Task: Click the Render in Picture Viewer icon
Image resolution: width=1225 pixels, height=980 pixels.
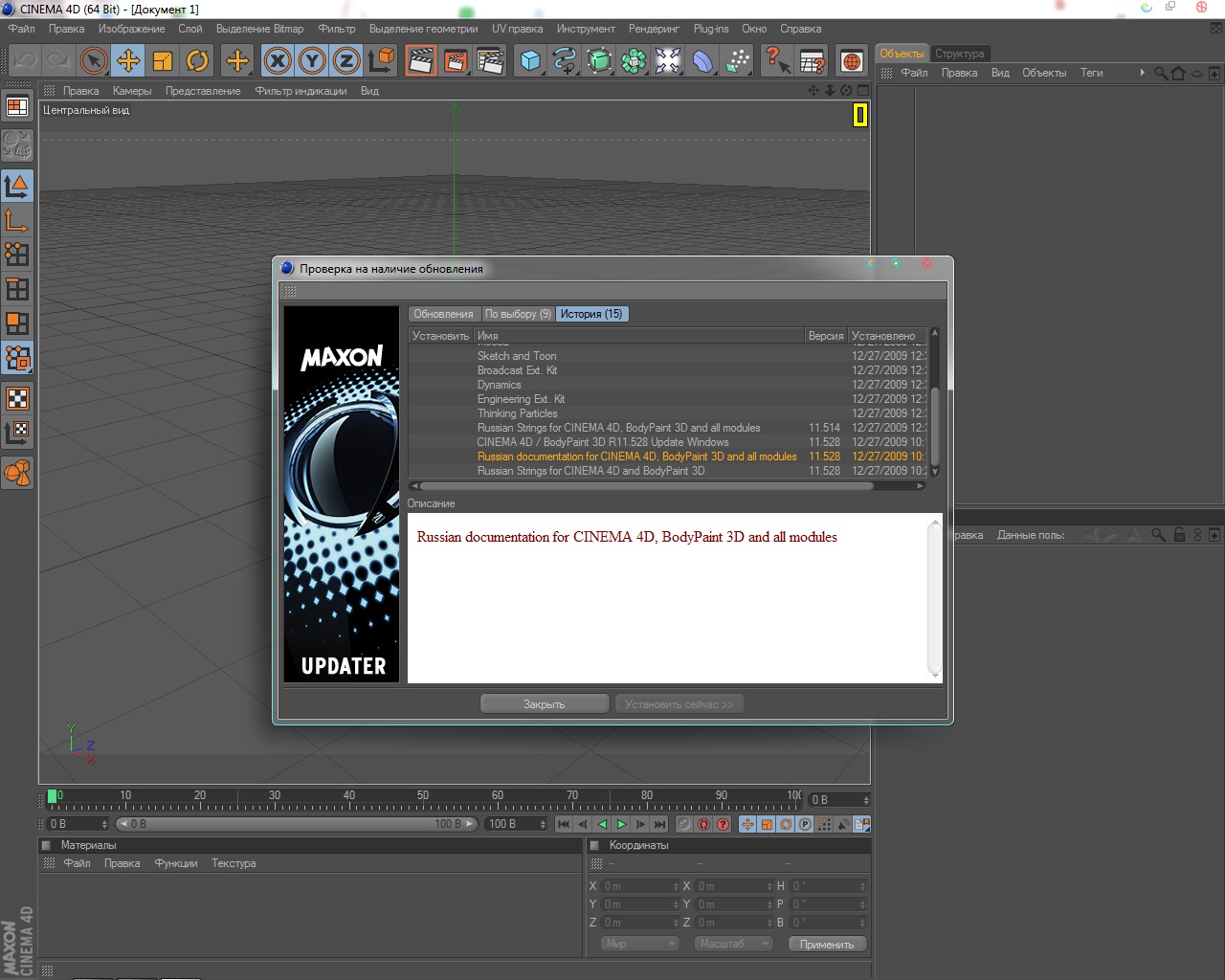Action: 456,61
